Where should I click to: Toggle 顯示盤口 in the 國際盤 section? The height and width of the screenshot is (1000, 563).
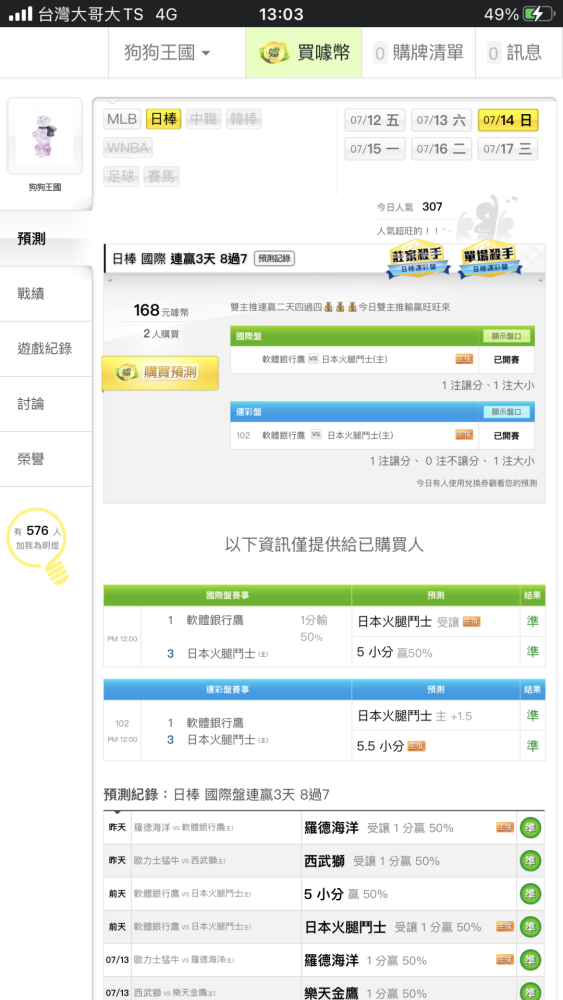pos(507,336)
